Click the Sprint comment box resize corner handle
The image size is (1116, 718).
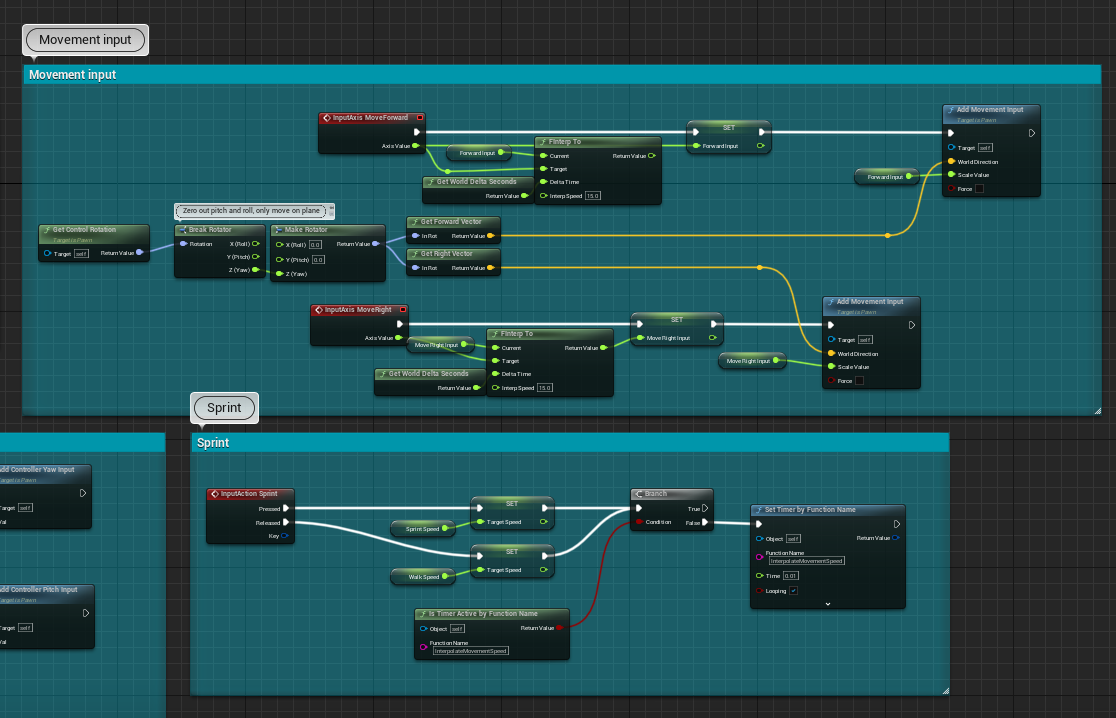(x=945, y=690)
